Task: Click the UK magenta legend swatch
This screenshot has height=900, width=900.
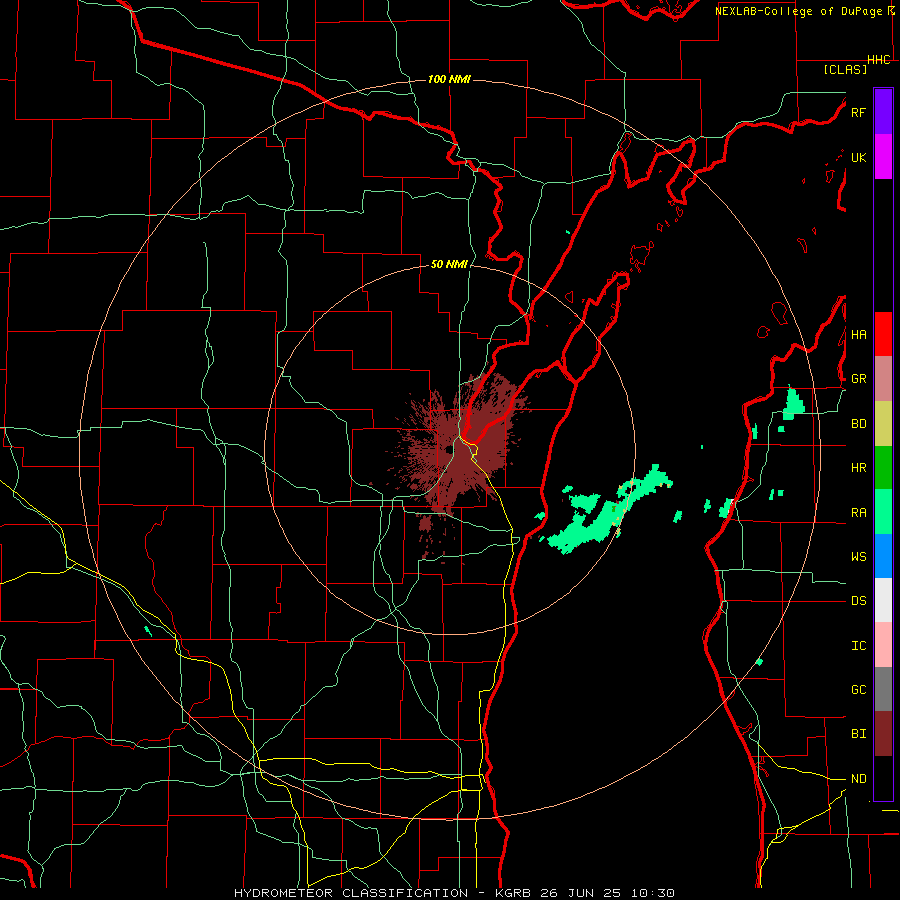Action: click(x=883, y=157)
